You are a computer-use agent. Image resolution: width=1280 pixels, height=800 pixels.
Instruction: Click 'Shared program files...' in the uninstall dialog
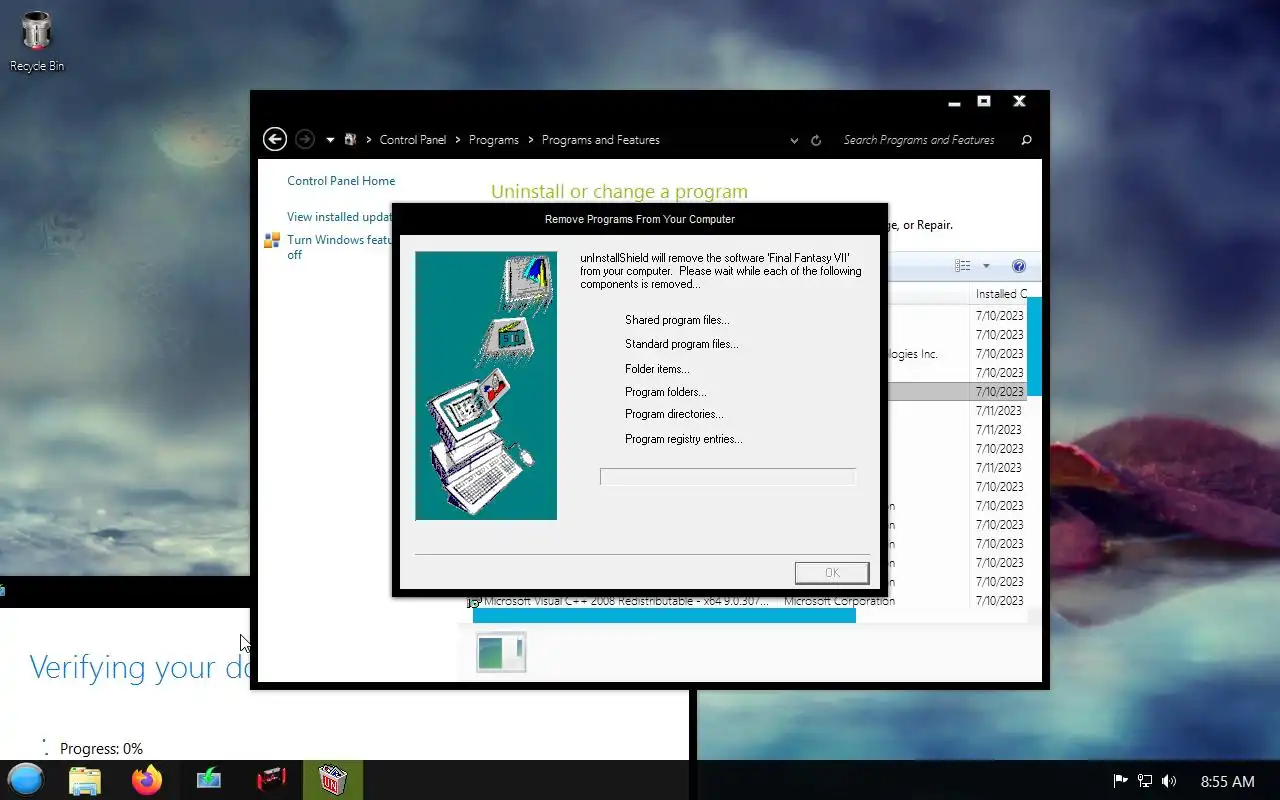coord(677,320)
